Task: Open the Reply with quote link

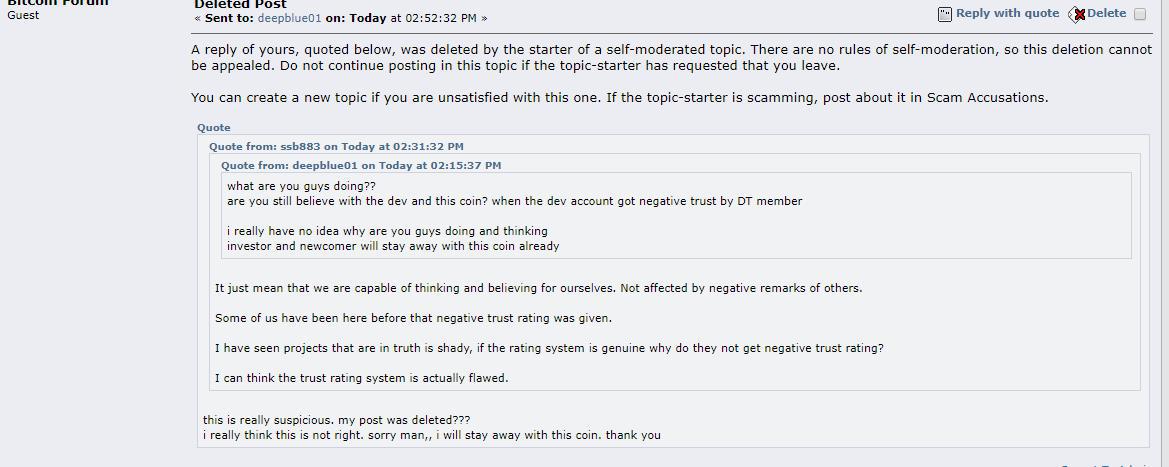Action: (x=1007, y=13)
